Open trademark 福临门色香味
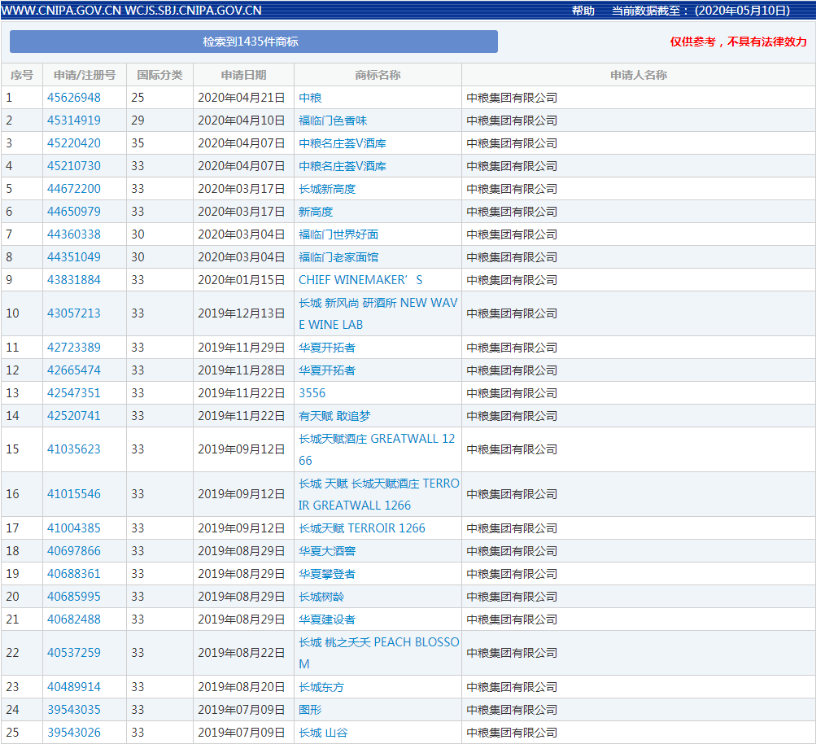Viewport: 816px width, 744px height. click(332, 121)
